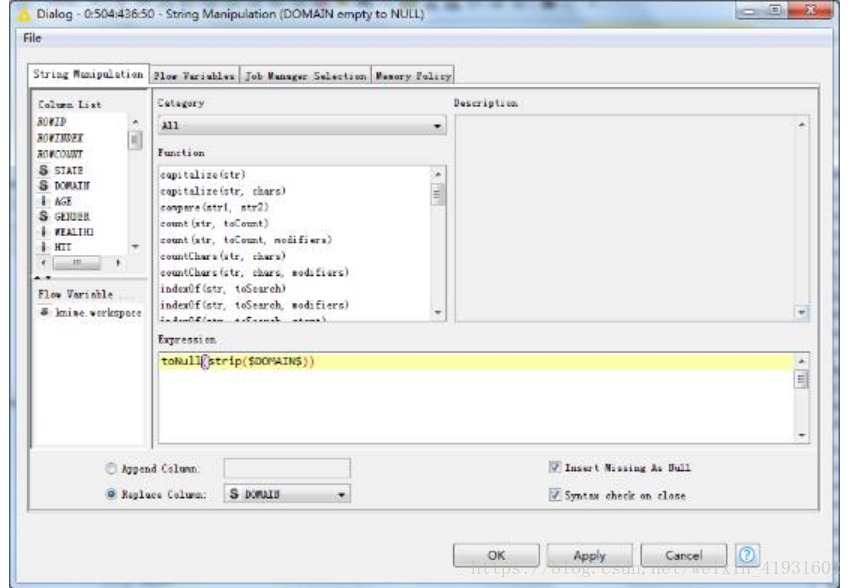Close the dialog window
This screenshot has height=588, width=852.
point(810,10)
